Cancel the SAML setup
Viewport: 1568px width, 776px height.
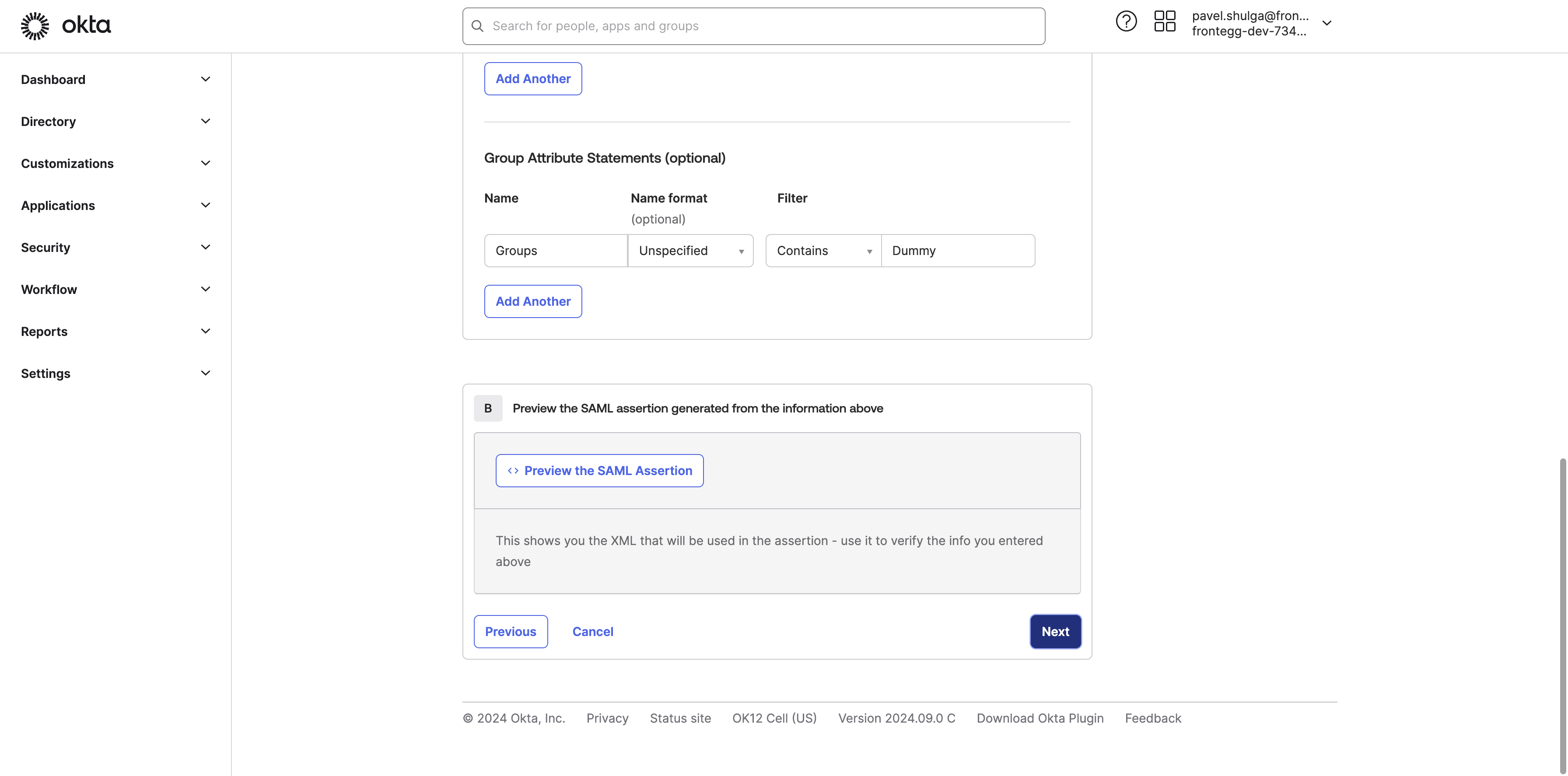coord(593,632)
